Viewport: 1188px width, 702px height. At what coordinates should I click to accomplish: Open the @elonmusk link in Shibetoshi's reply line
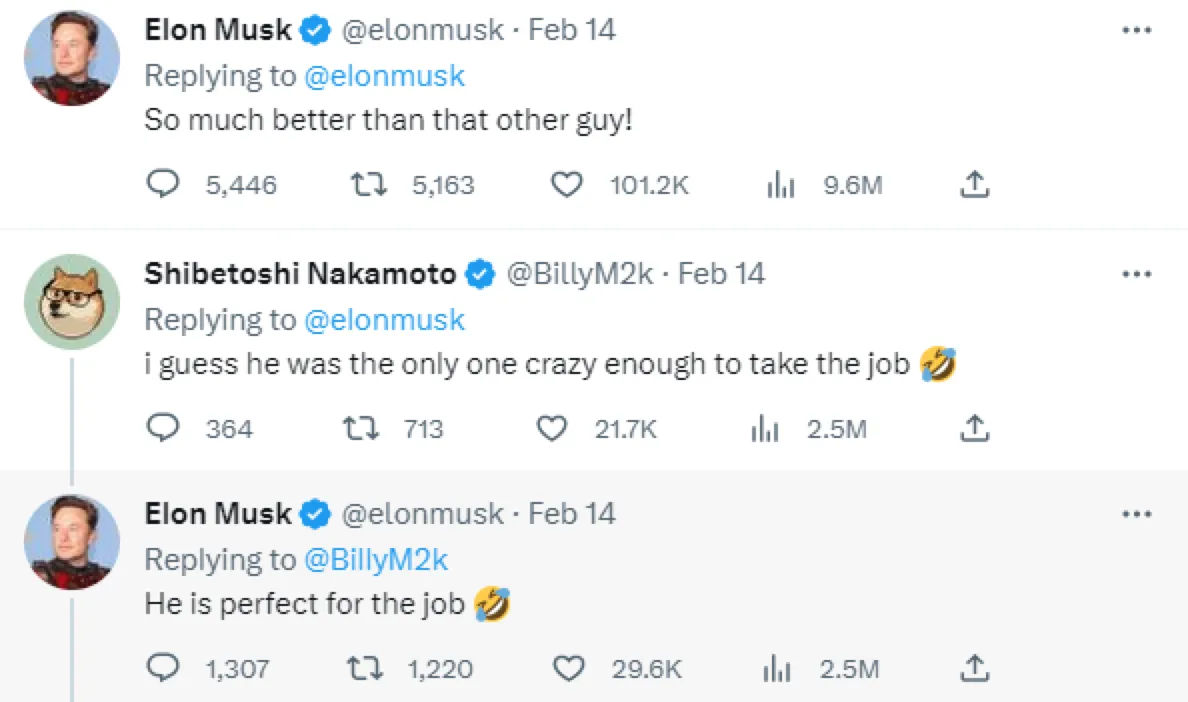point(384,320)
